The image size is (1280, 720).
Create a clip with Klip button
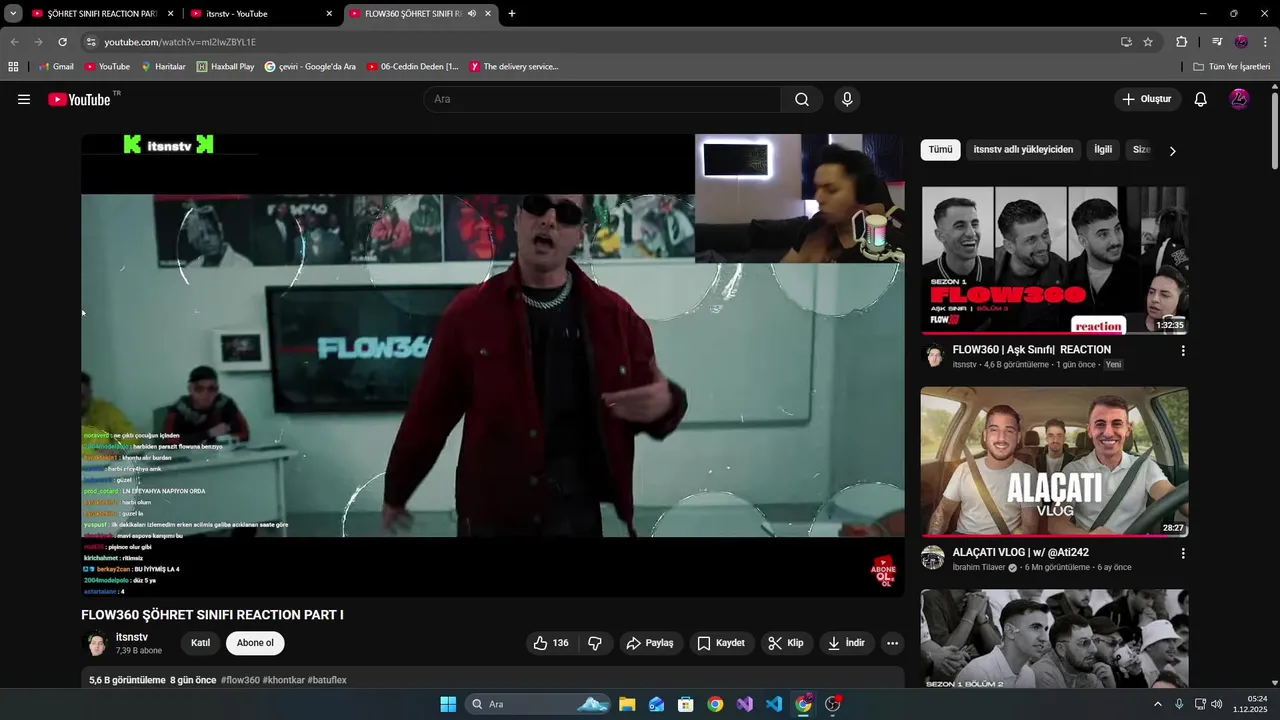pos(786,643)
